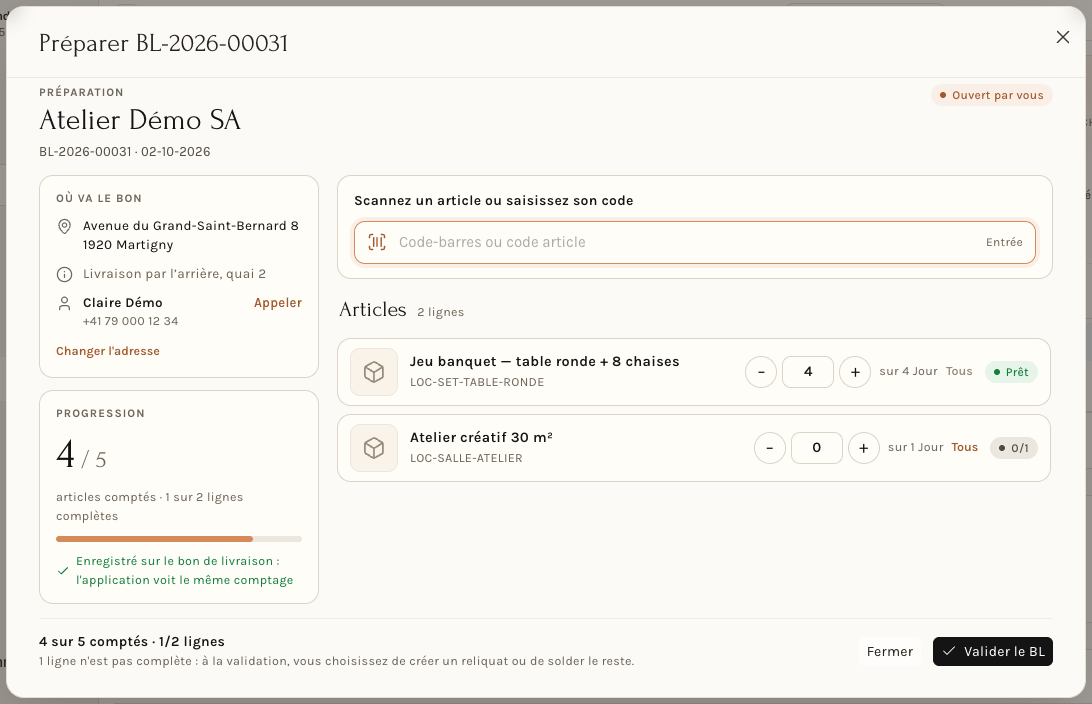
Task: Decrease quantity for Atelier créatif 30 m²
Action: [770, 448]
